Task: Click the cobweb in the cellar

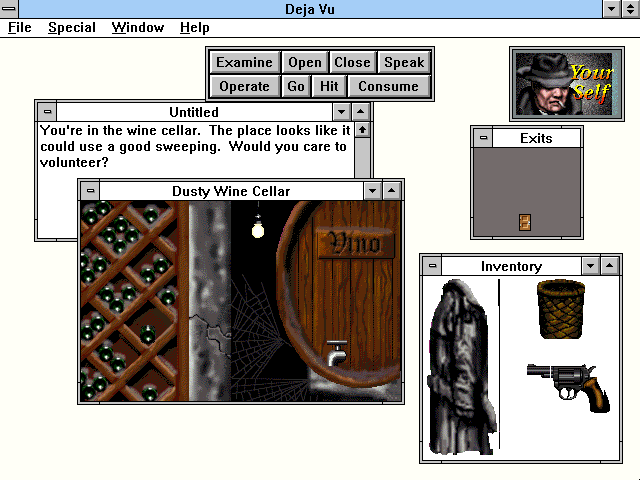Action: 261,339
